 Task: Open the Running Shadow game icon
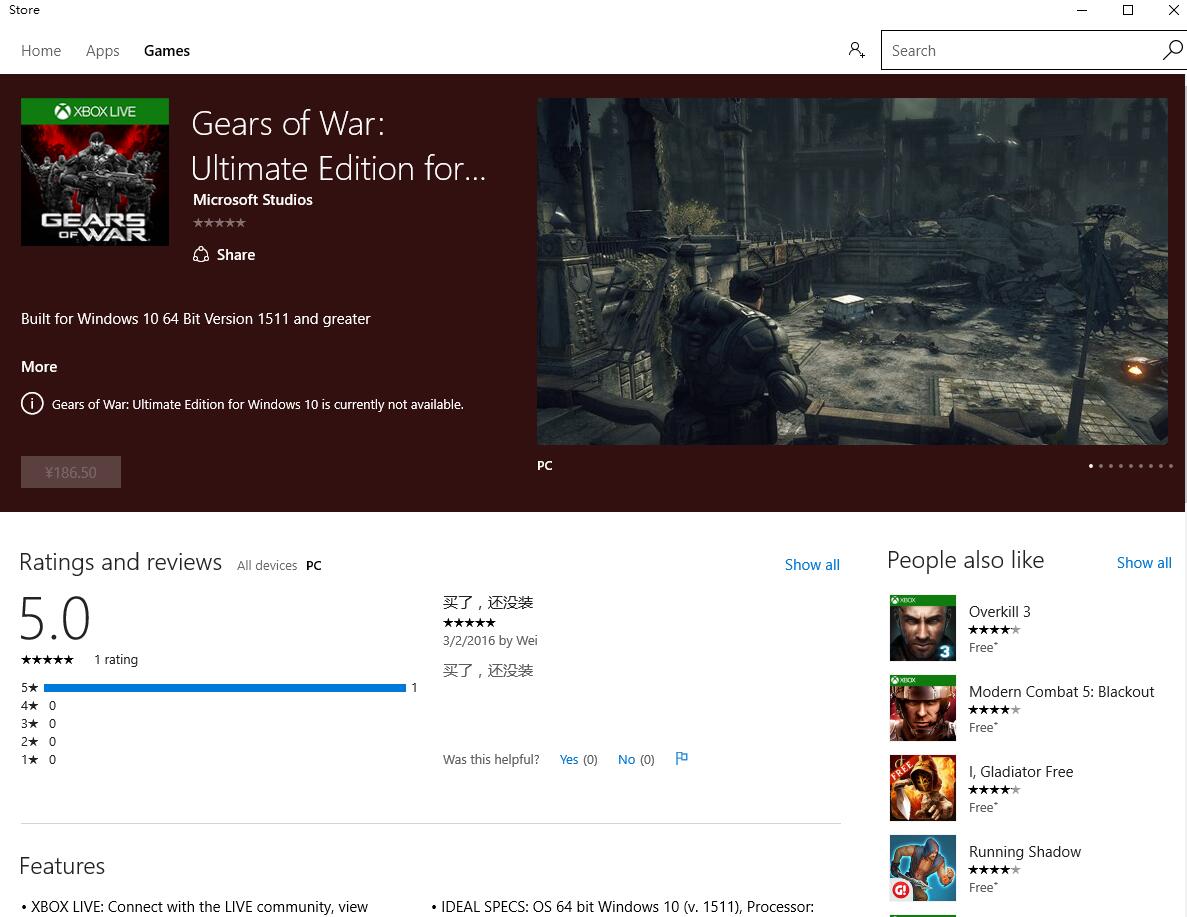click(x=922, y=869)
